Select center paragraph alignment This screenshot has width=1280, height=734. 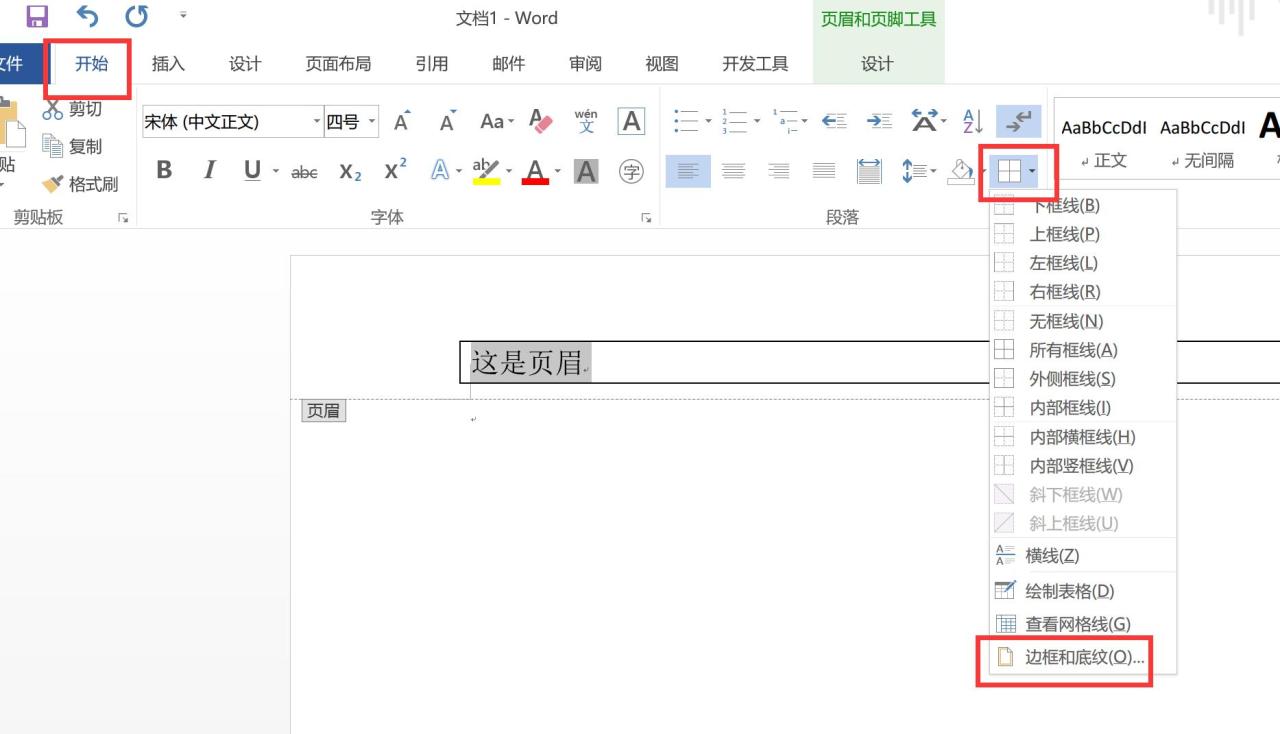(734, 171)
